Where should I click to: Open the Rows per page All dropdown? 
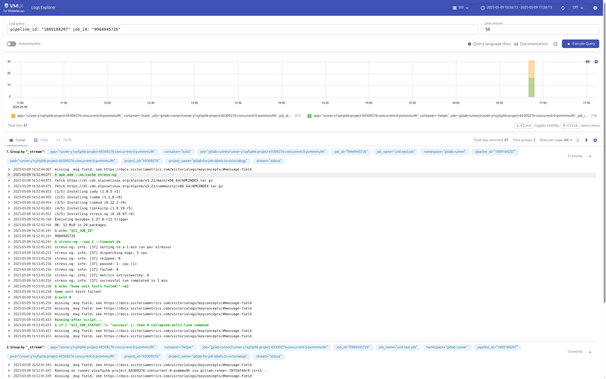[x=568, y=140]
